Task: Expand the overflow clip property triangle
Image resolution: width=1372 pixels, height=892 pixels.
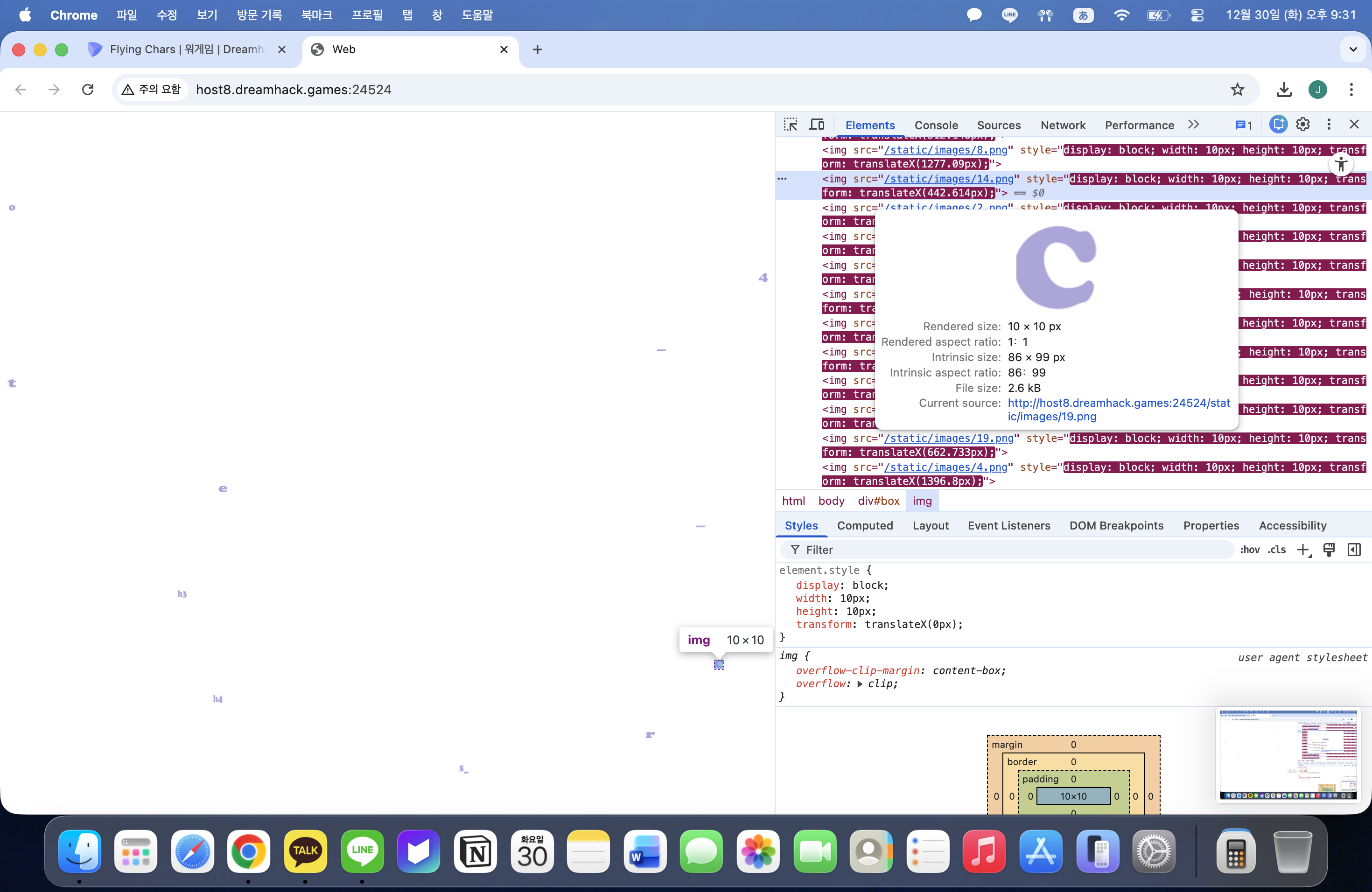Action: point(860,684)
